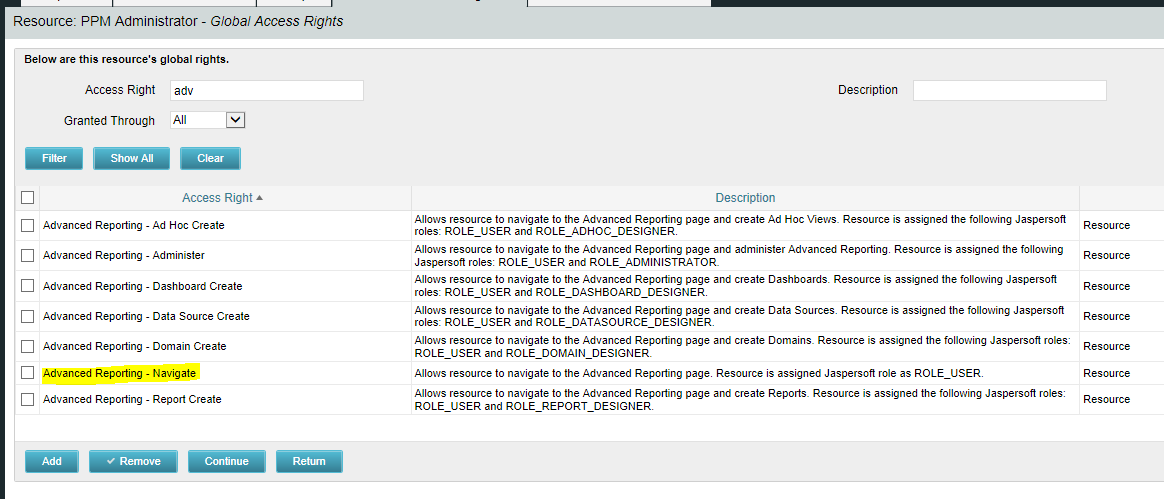Click Advanced Reporting - Dashboard Create text
The height and width of the screenshot is (499, 1164).
(143, 286)
